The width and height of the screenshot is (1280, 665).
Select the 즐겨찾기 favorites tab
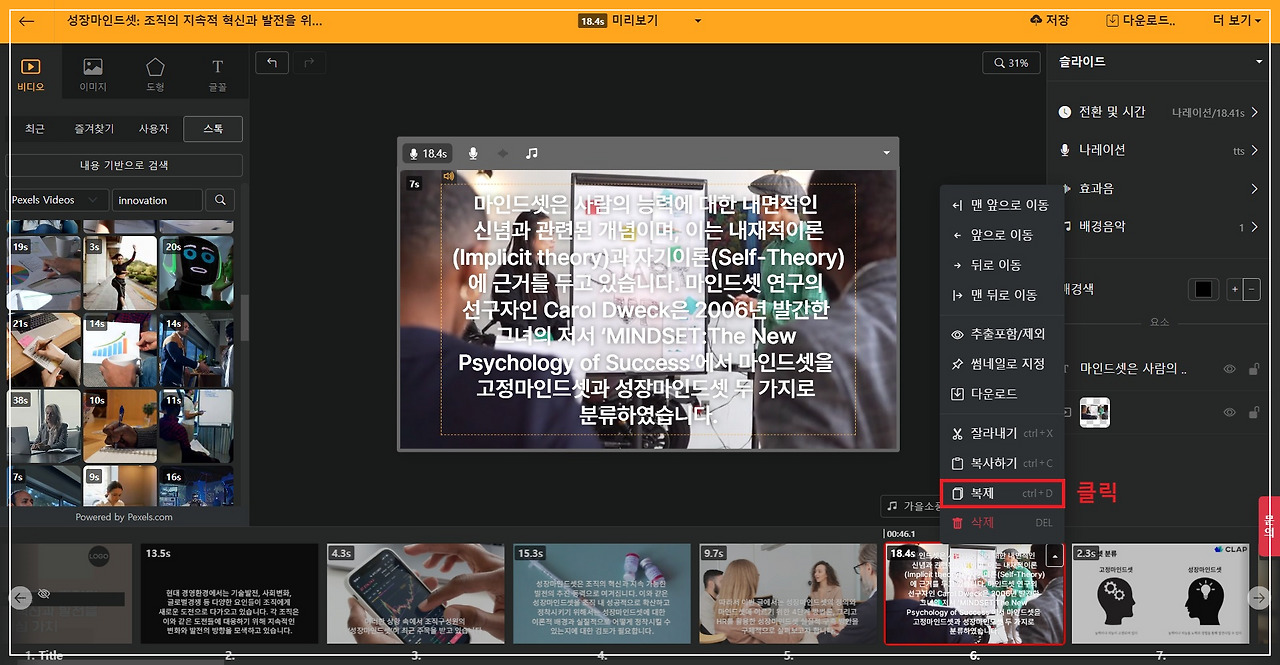pyautogui.click(x=94, y=129)
